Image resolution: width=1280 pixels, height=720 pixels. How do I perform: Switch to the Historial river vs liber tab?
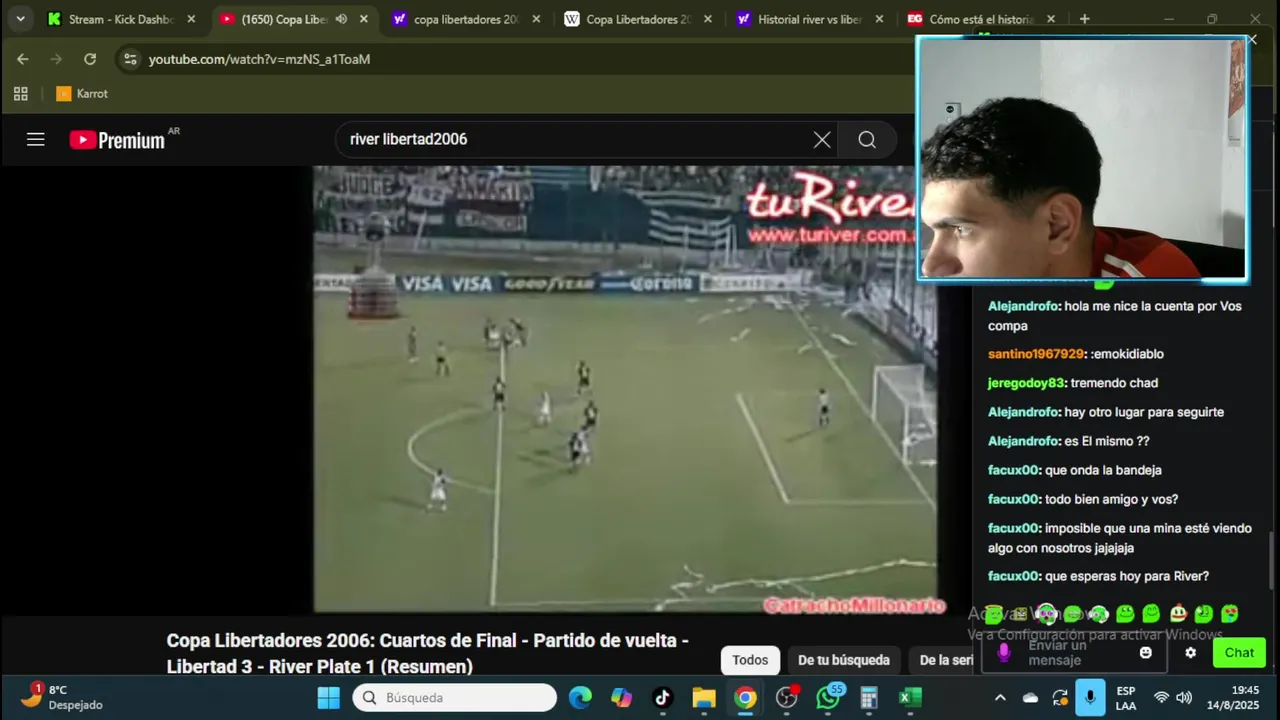[812, 19]
